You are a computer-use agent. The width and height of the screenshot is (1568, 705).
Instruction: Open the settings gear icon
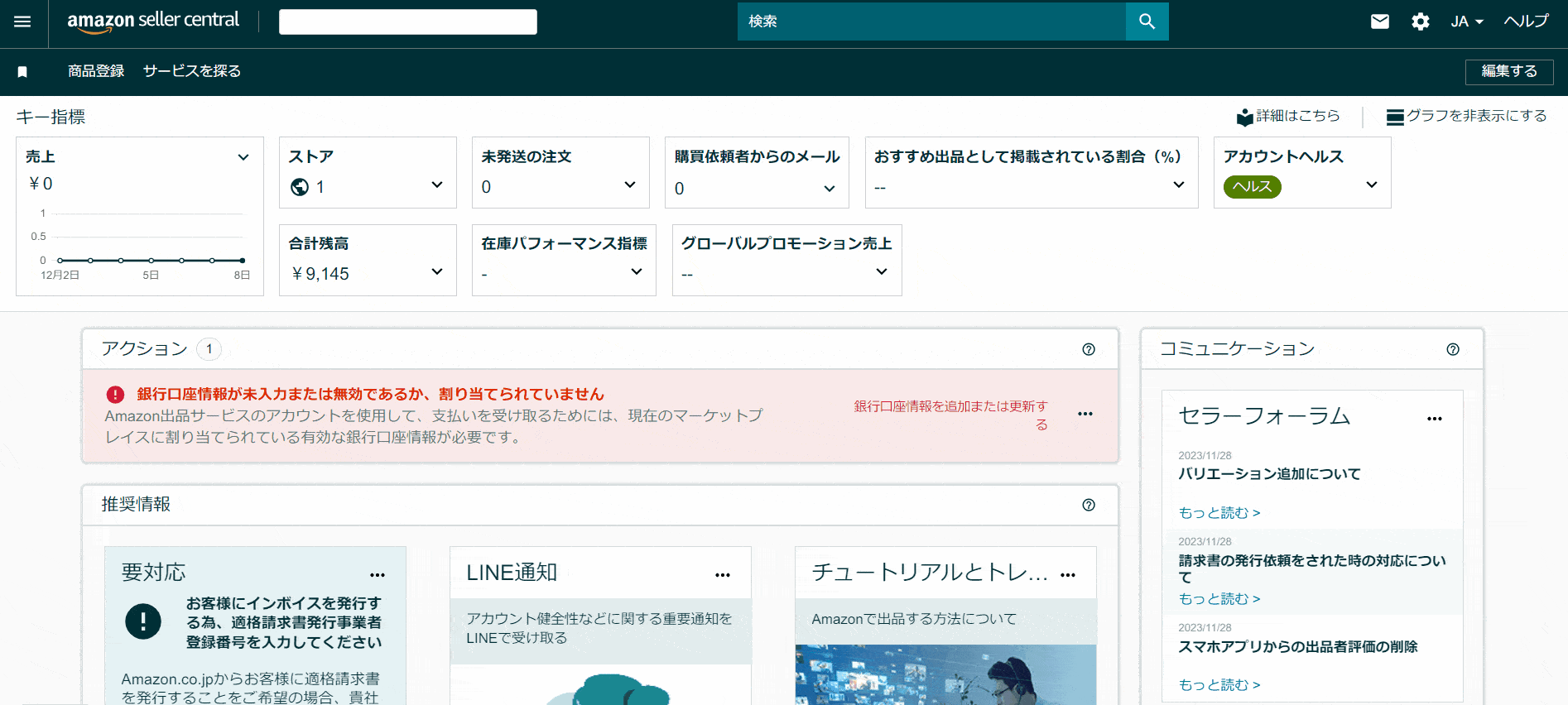click(1420, 22)
